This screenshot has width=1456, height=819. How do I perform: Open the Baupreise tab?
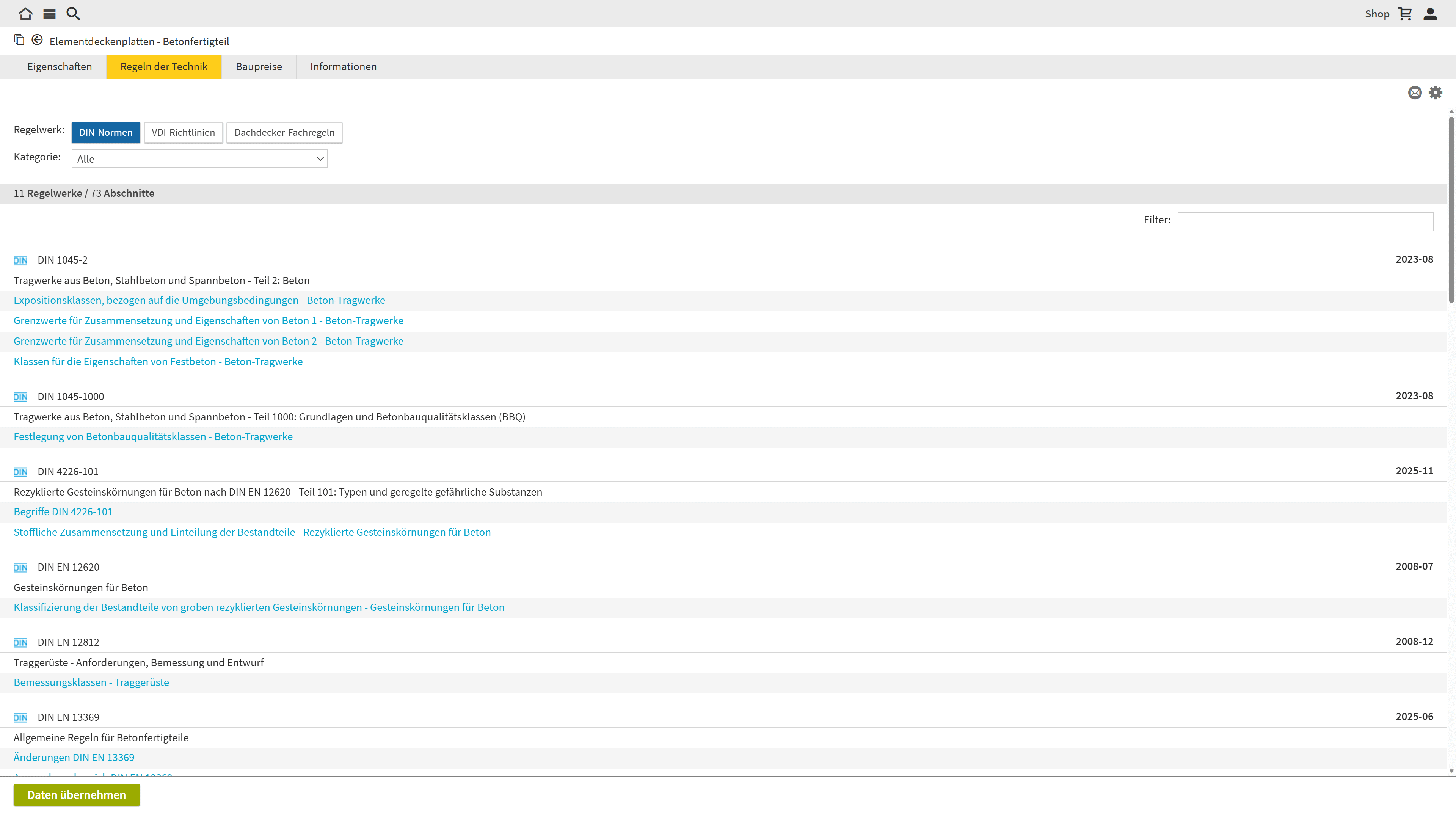coord(259,67)
